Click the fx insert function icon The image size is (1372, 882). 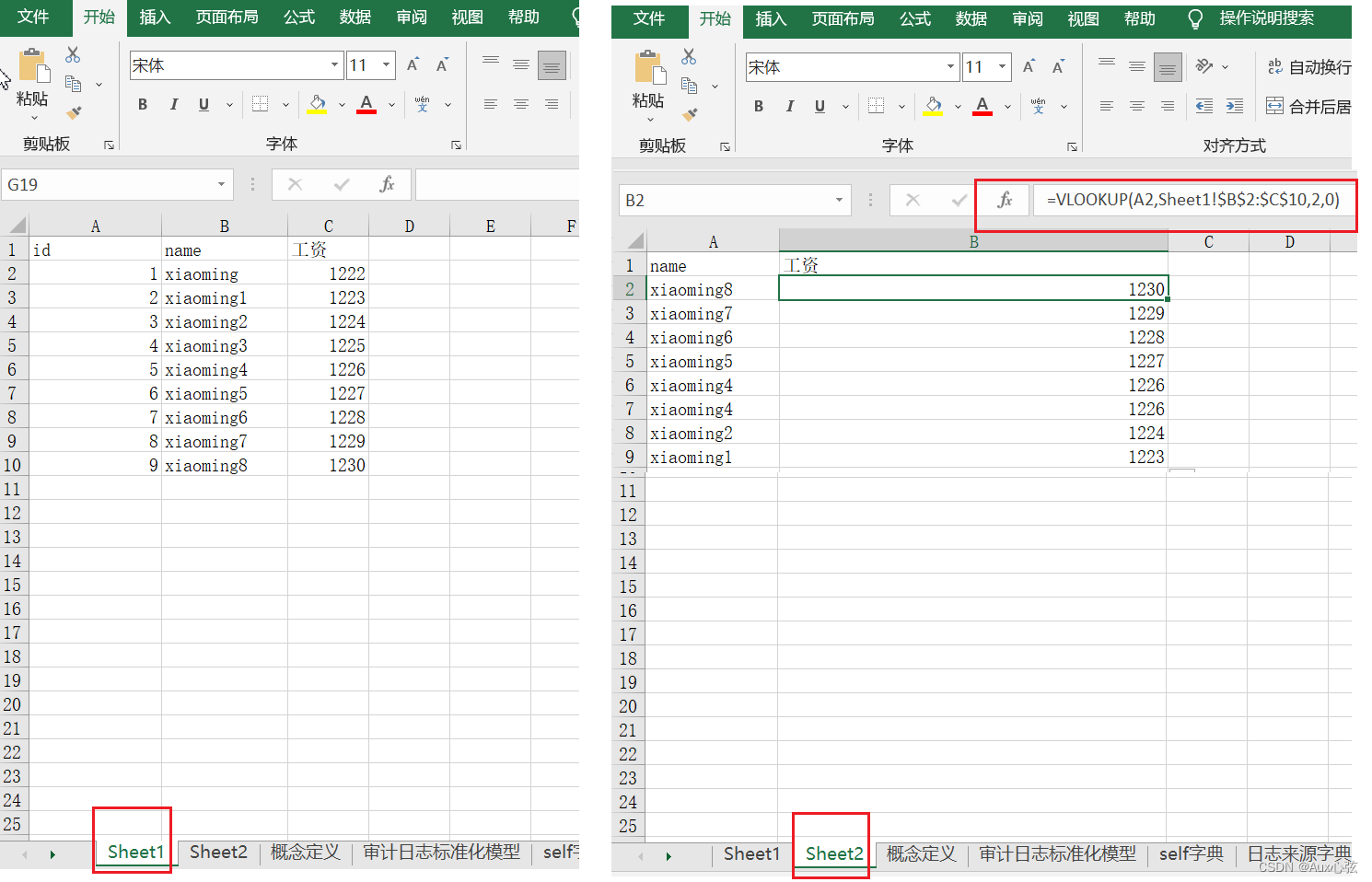click(1005, 200)
